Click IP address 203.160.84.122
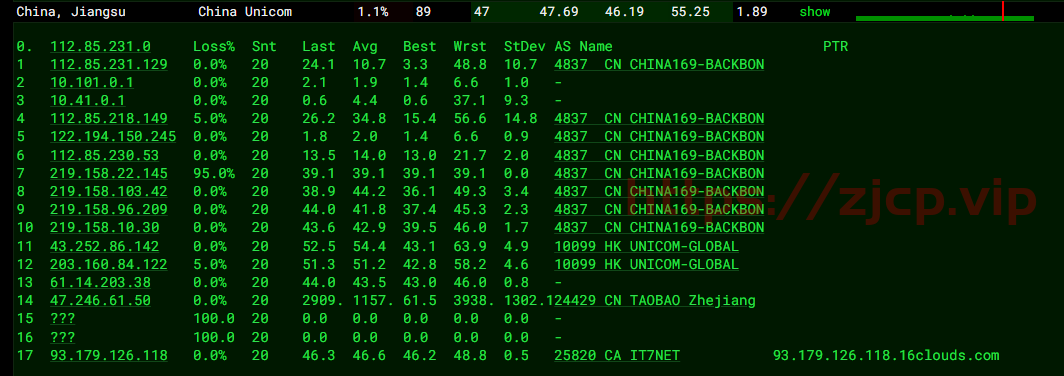 109,264
